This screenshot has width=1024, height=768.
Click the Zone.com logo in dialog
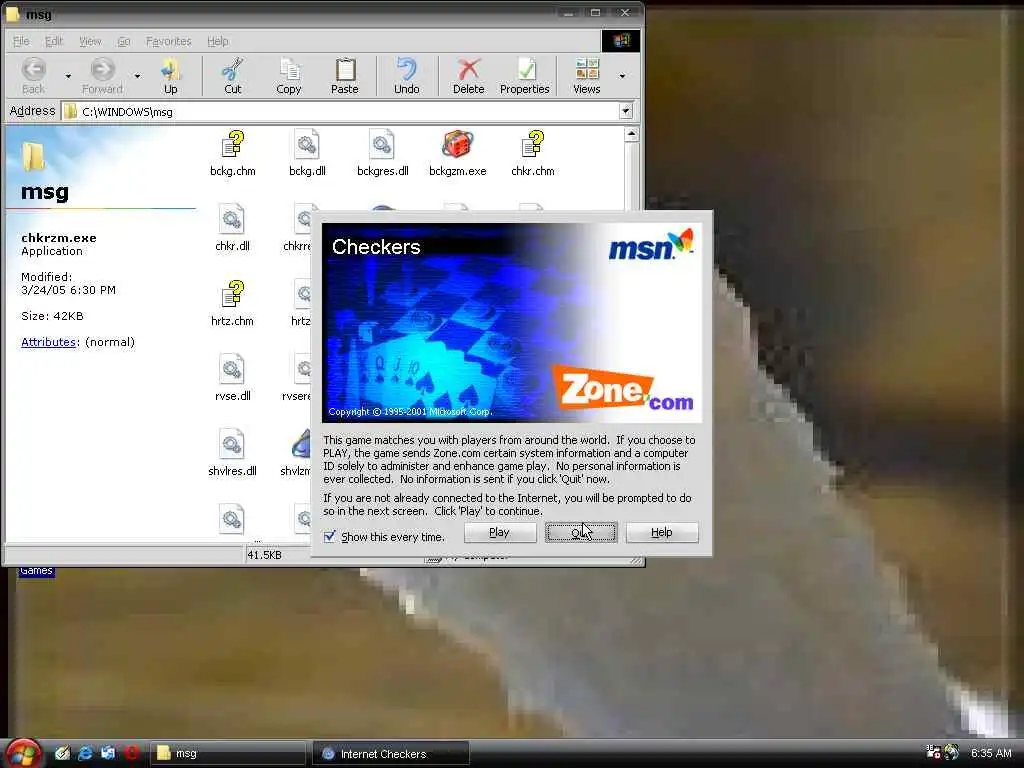pyautogui.click(x=624, y=389)
